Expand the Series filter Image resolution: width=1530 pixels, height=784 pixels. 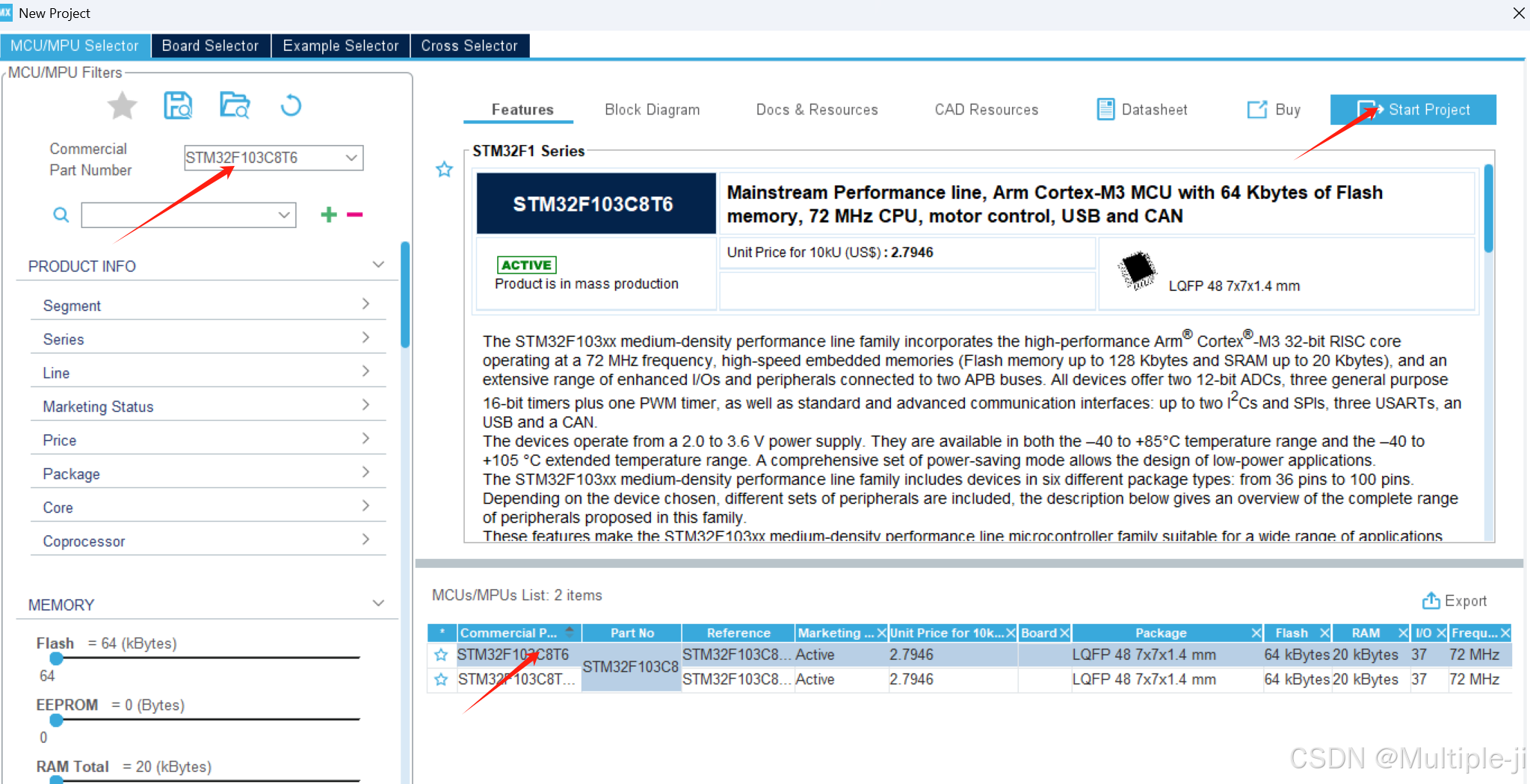pos(365,338)
